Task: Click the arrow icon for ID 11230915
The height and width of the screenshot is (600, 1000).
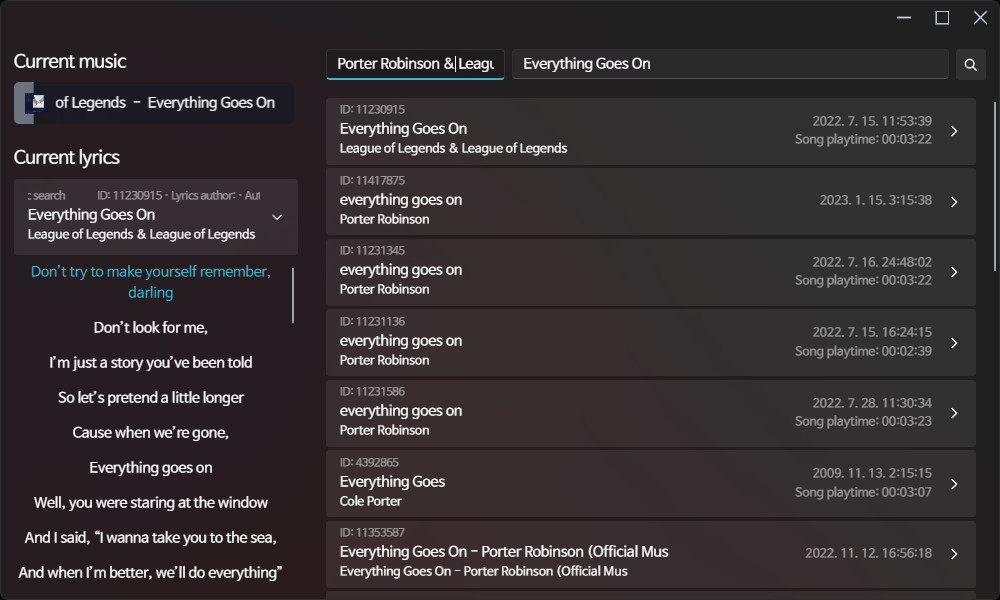Action: point(954,131)
